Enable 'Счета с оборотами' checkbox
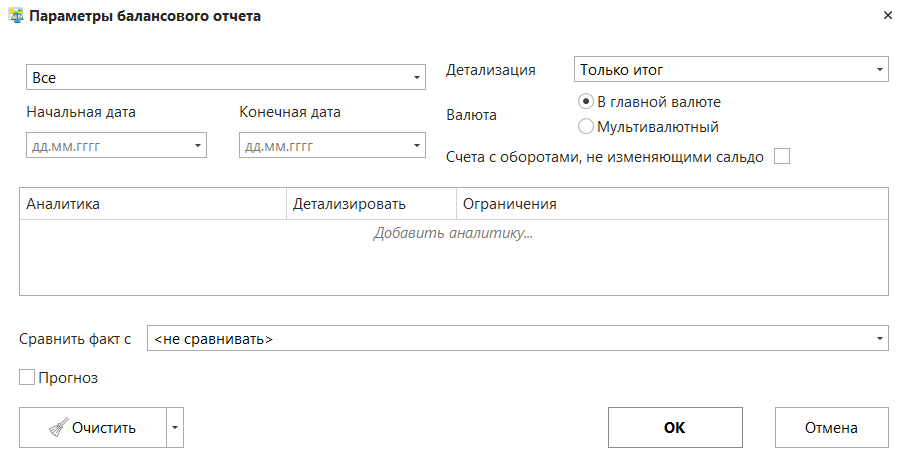The width and height of the screenshot is (908, 469). point(782,156)
